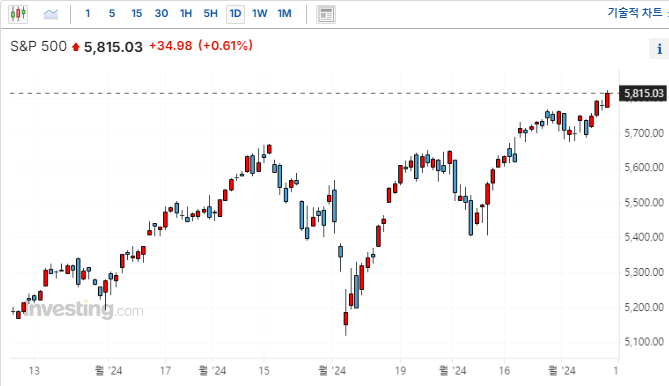Click the red up-arrow price indicator
The height and width of the screenshot is (386, 669).
pos(76,47)
